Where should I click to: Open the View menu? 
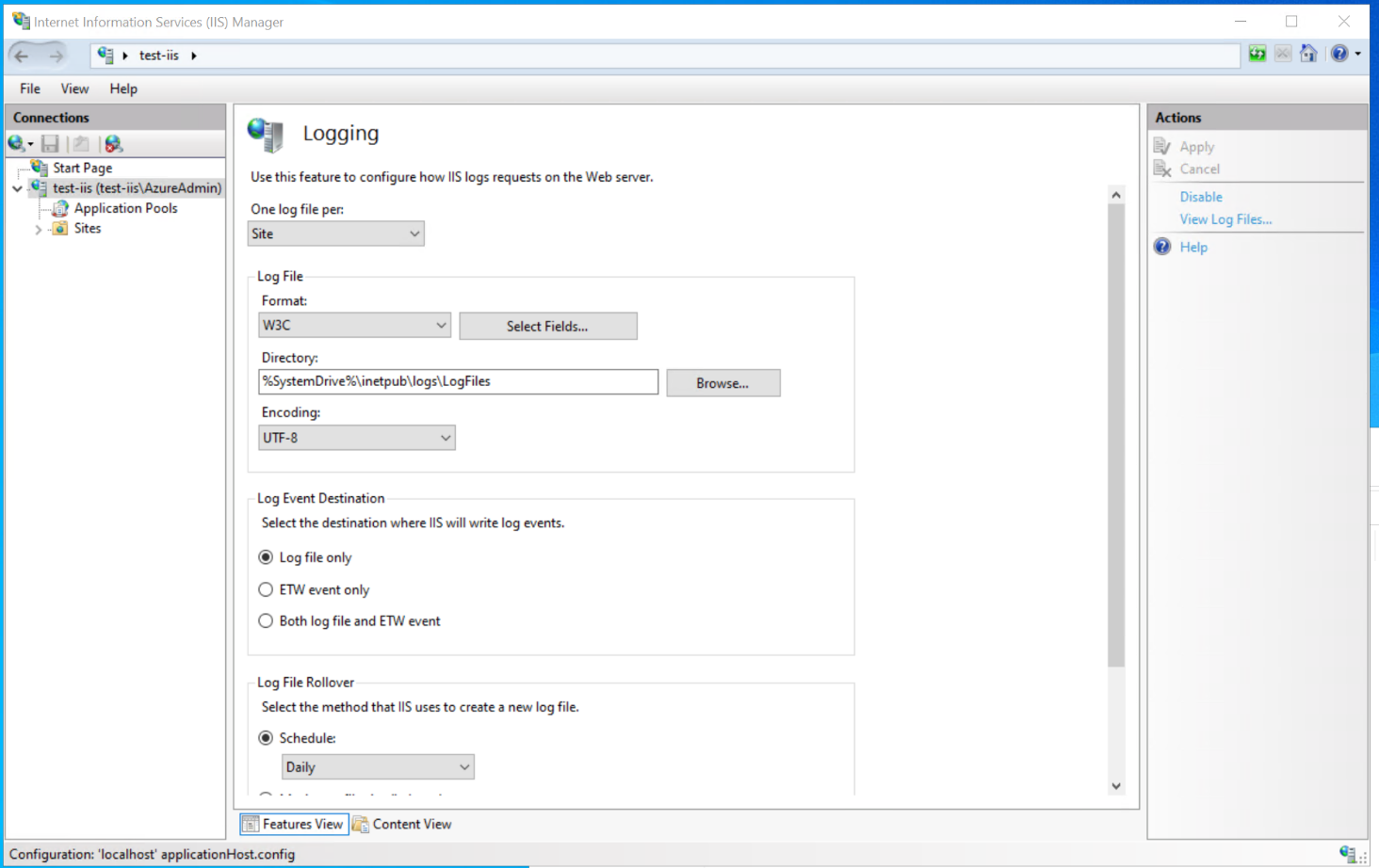point(74,88)
